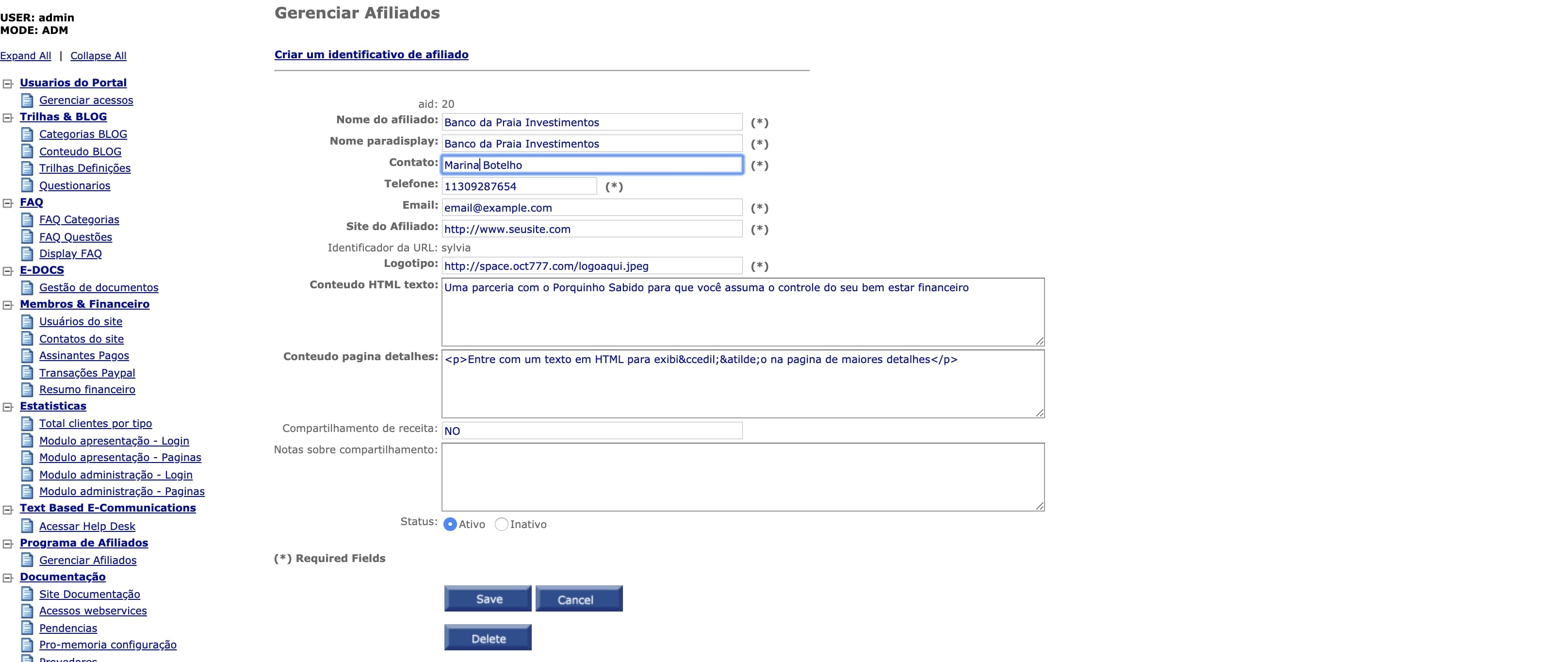
Task: Select the Ativo status radio button
Action: tap(450, 524)
